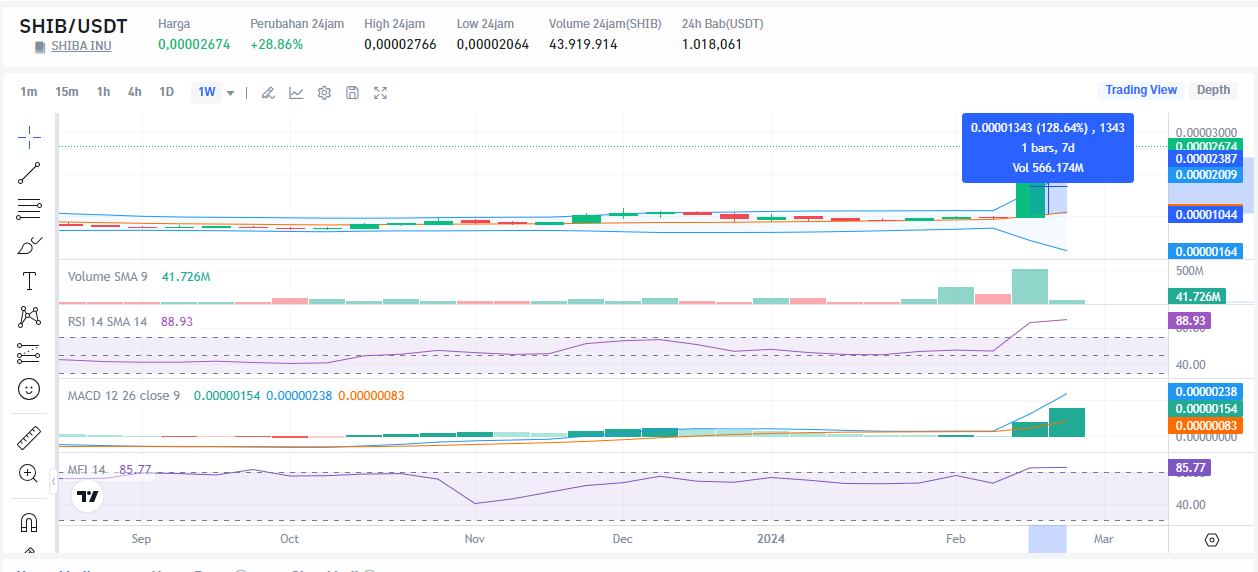Click the Feb label on time axis
Screen dimensions: 1258x572
(x=956, y=539)
